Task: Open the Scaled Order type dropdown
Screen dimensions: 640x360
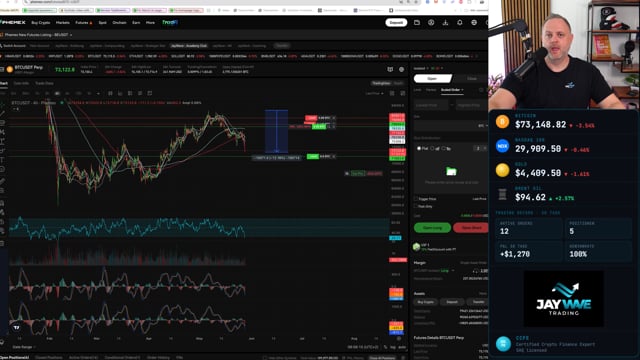Action: pos(452,90)
